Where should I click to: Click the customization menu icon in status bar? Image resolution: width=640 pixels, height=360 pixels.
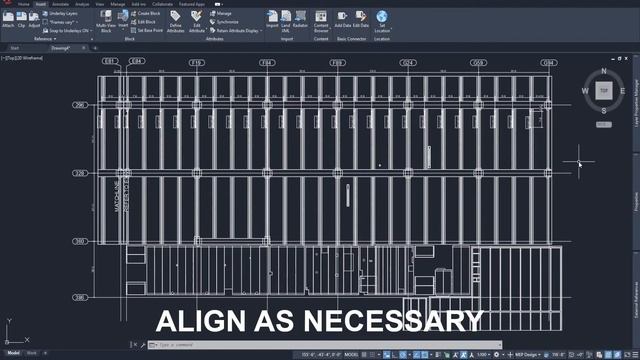(x=635, y=355)
